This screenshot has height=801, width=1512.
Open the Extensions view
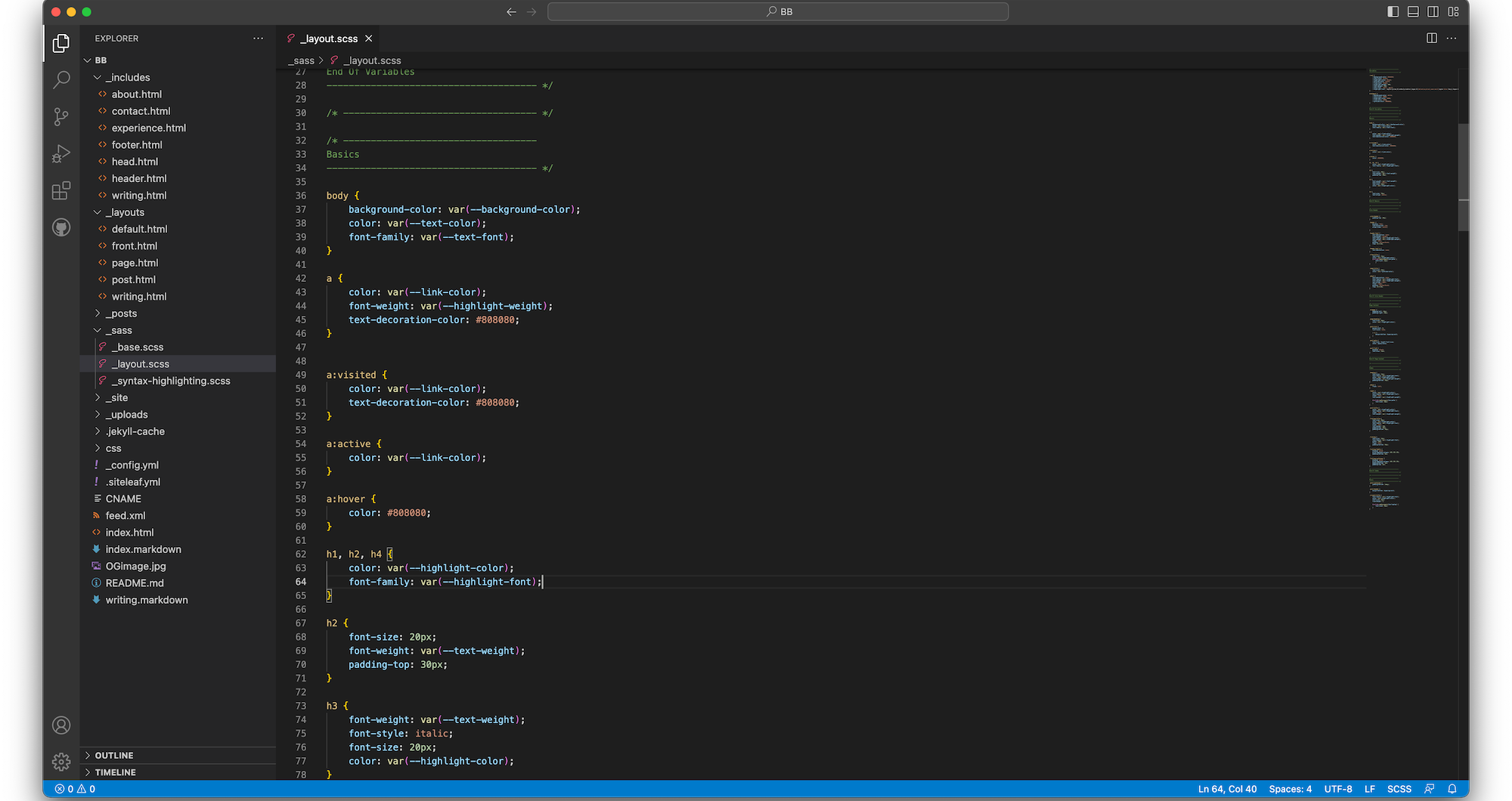point(60,190)
